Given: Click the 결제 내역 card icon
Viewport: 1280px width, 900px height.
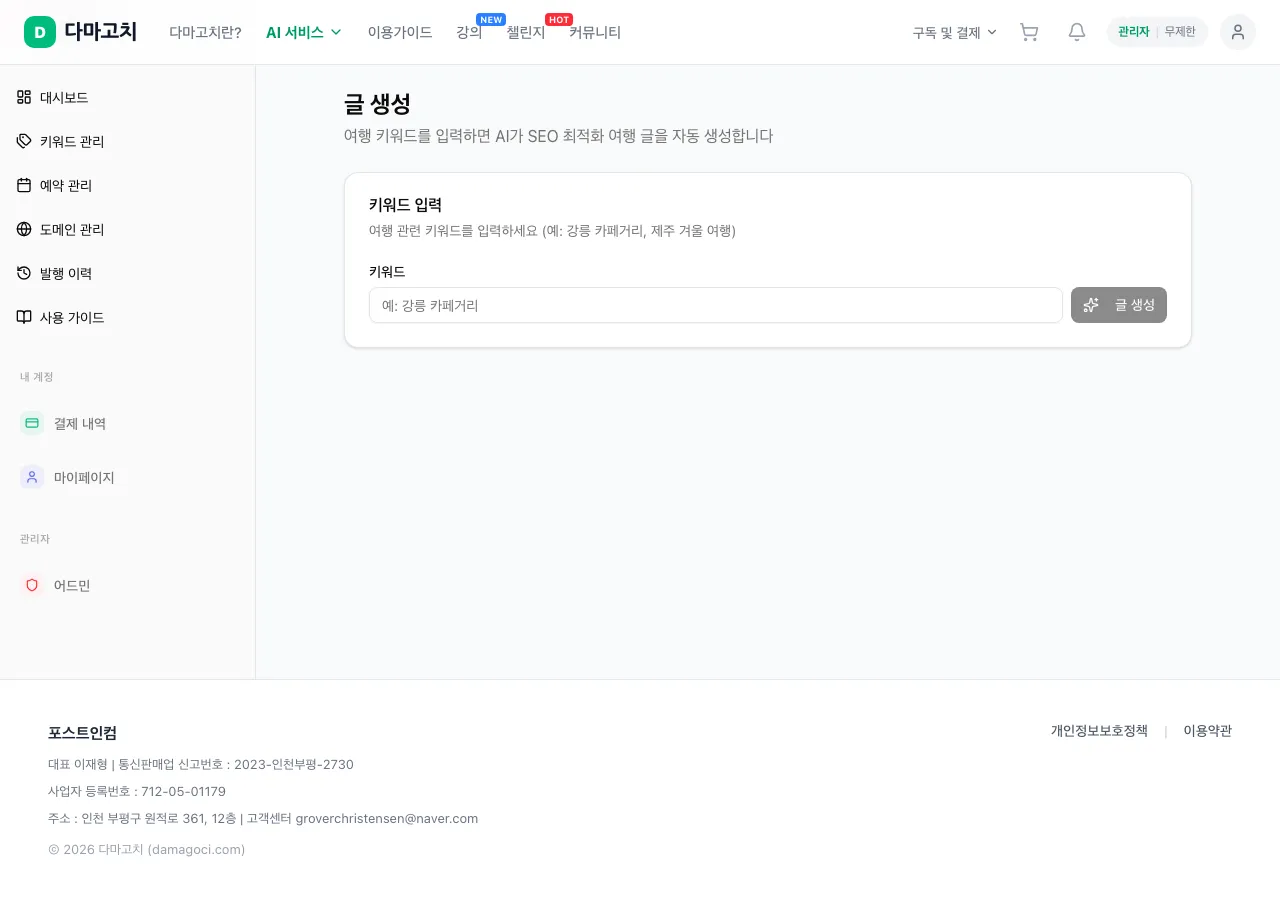Looking at the screenshot, I should point(32,423).
